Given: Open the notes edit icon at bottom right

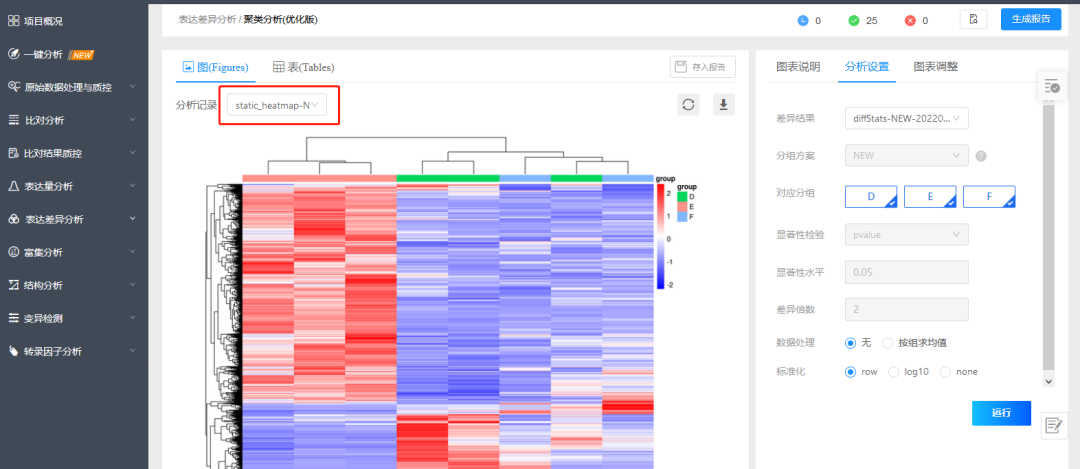Looking at the screenshot, I should (x=1054, y=426).
